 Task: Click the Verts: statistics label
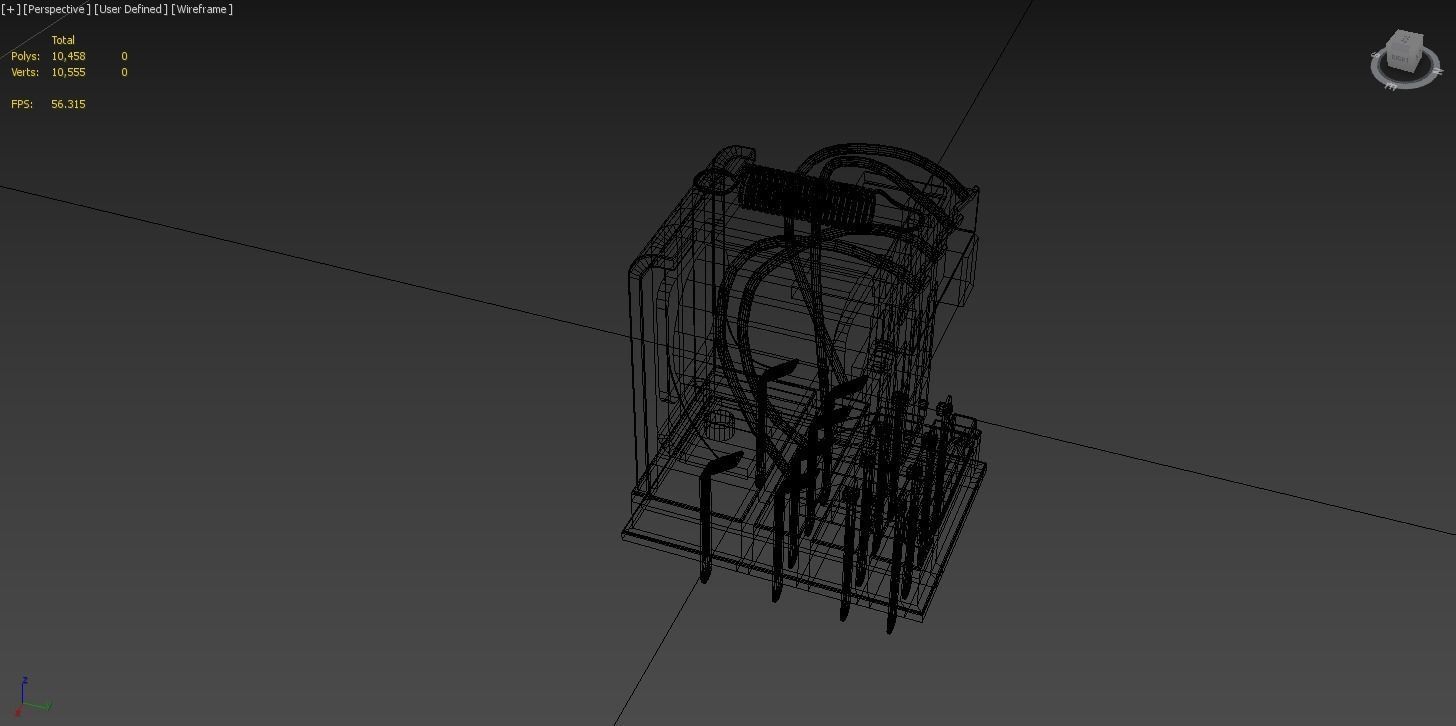coord(25,72)
